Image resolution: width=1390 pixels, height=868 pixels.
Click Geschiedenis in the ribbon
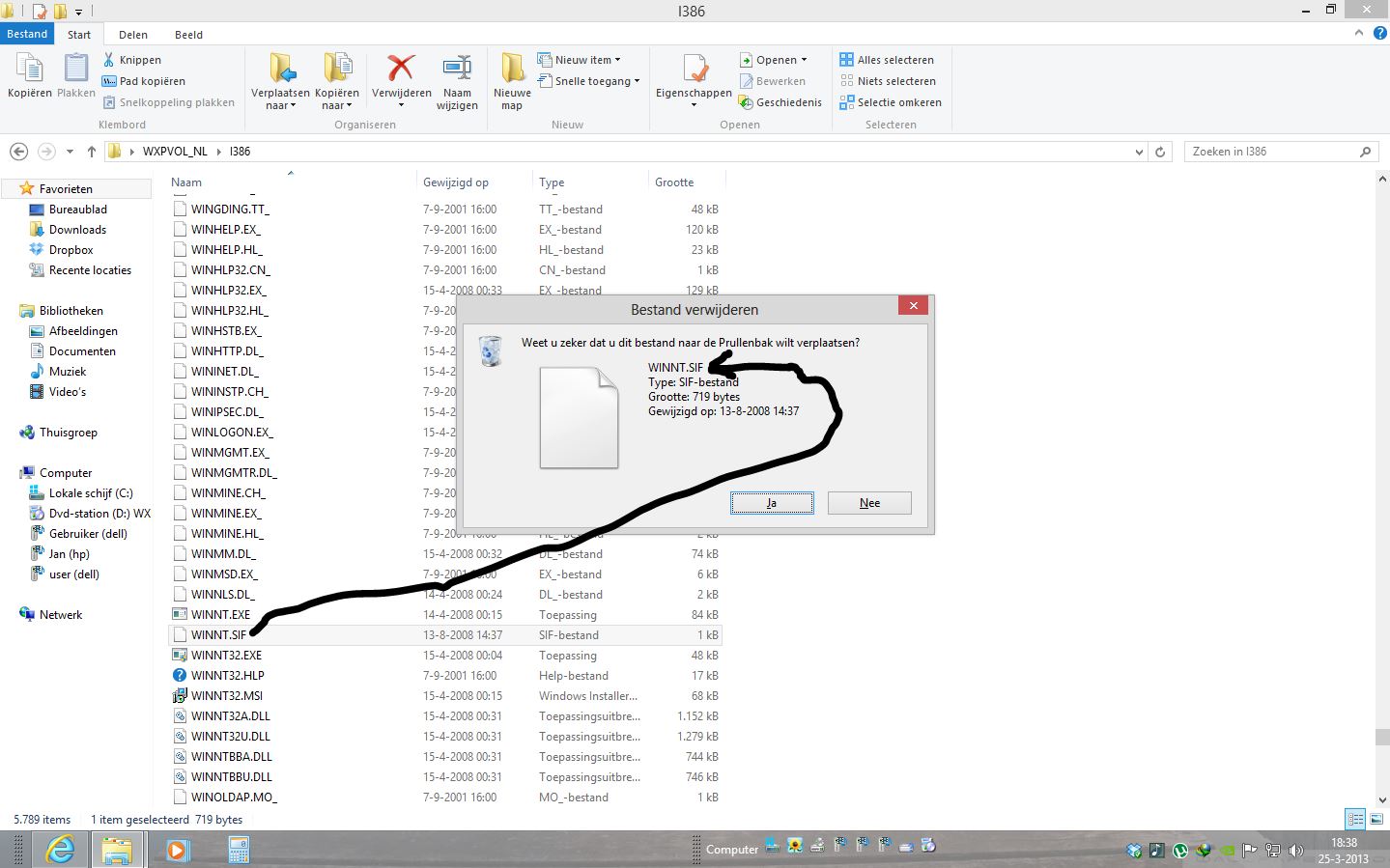pos(780,102)
